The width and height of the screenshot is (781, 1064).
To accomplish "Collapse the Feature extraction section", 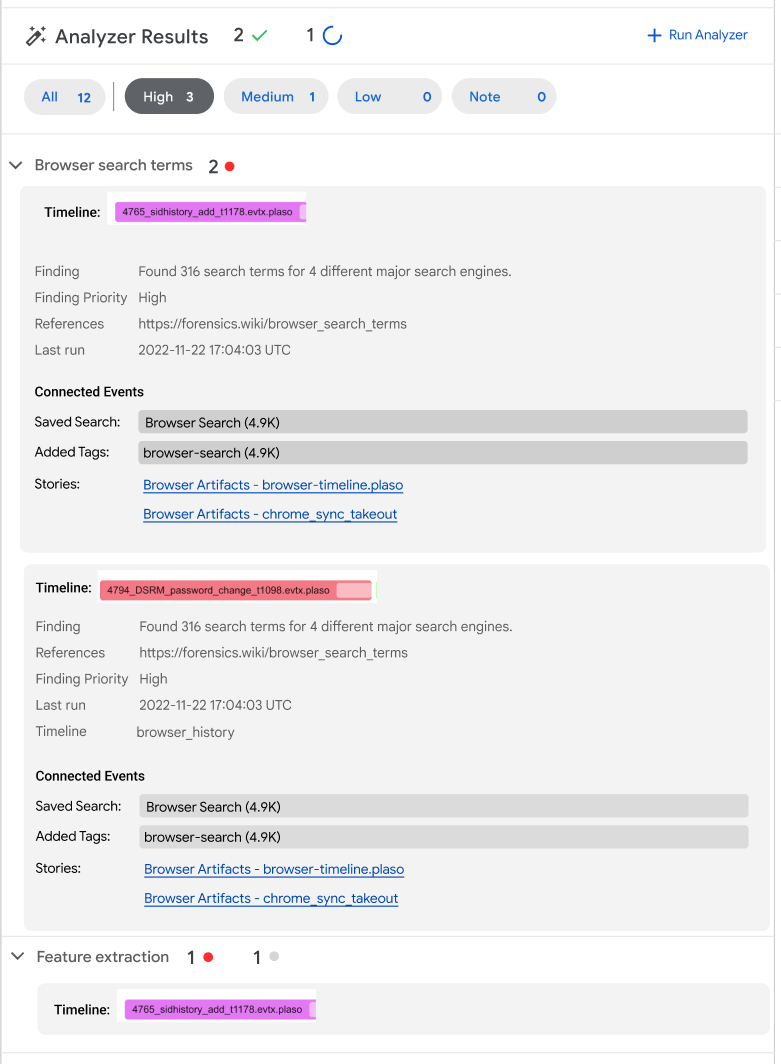I will point(16,956).
